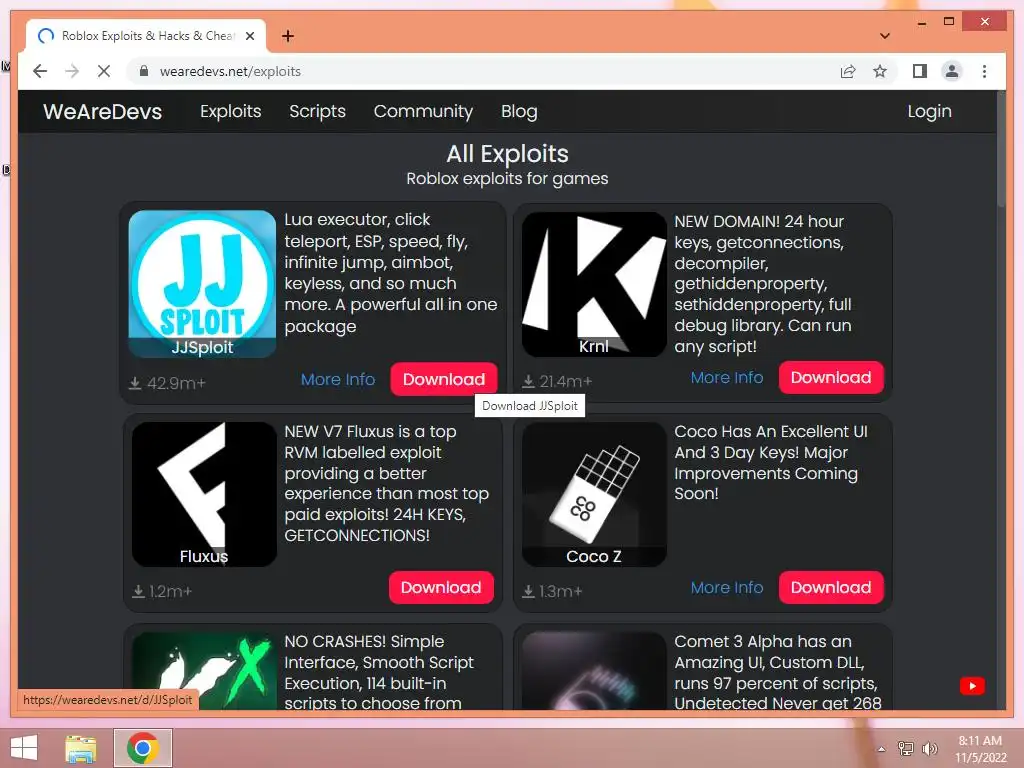Image resolution: width=1024 pixels, height=768 pixels.
Task: Click the All Exploits heading
Action: click(507, 154)
